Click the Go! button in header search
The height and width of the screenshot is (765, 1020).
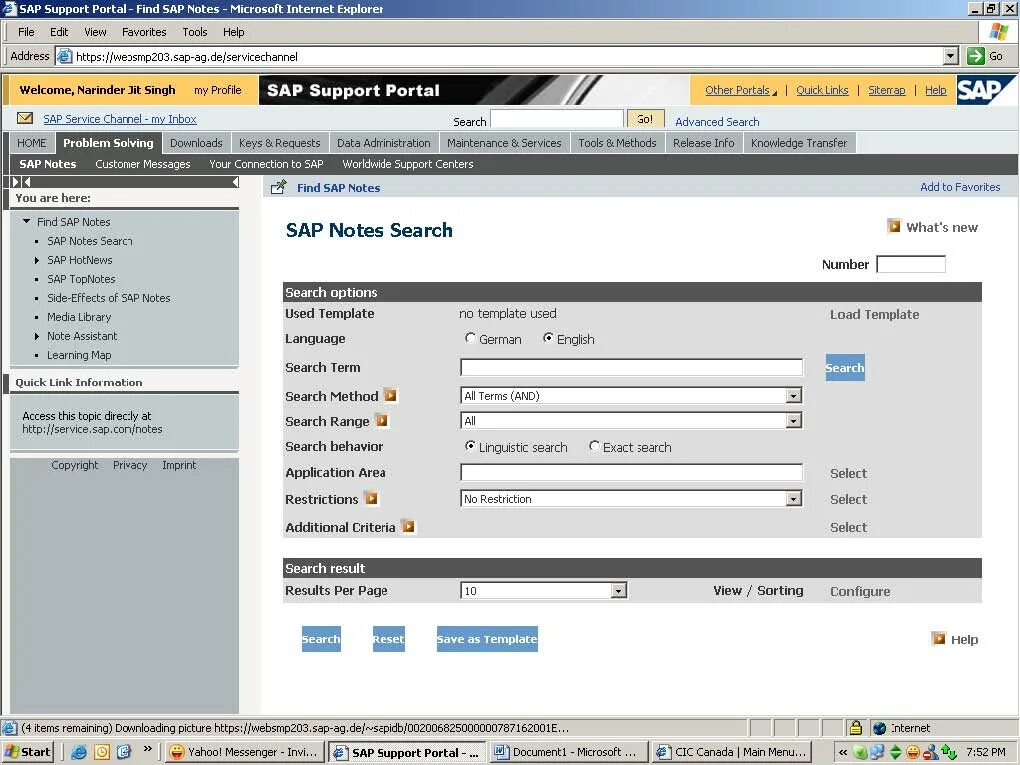(645, 119)
